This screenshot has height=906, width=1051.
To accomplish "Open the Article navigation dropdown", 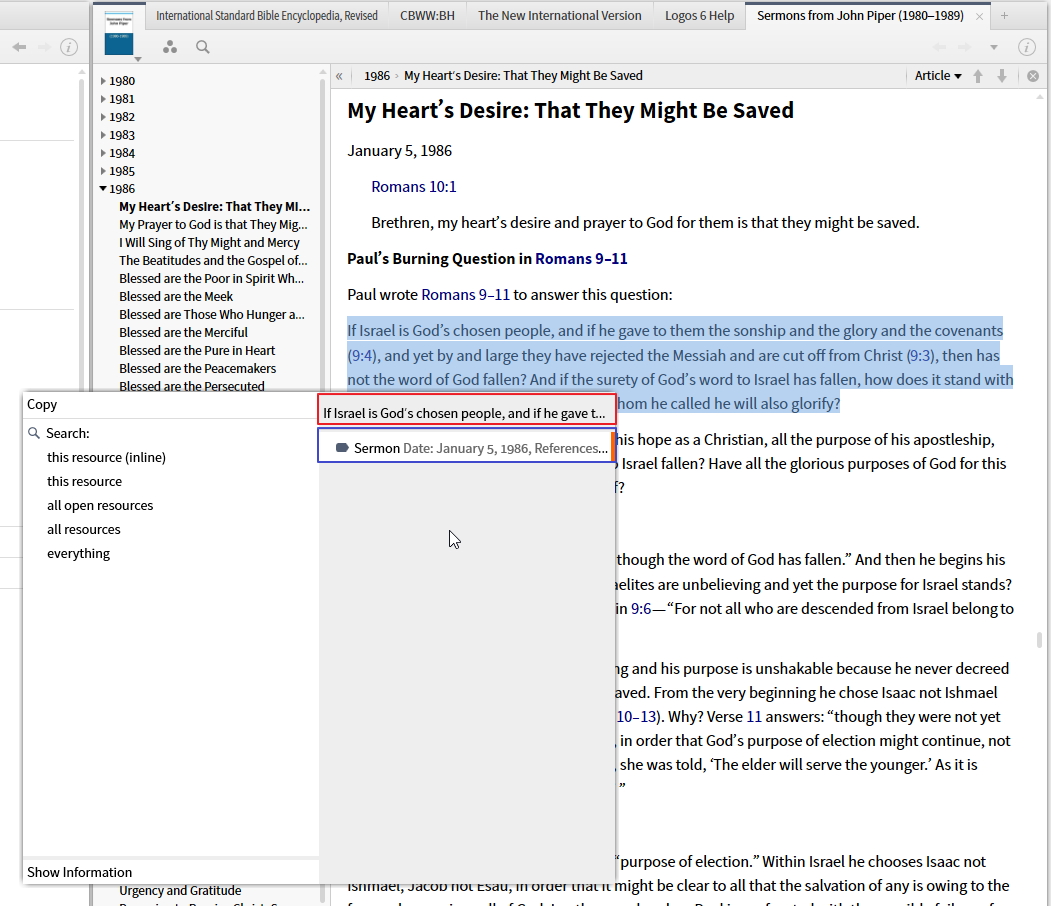I will (938, 76).
